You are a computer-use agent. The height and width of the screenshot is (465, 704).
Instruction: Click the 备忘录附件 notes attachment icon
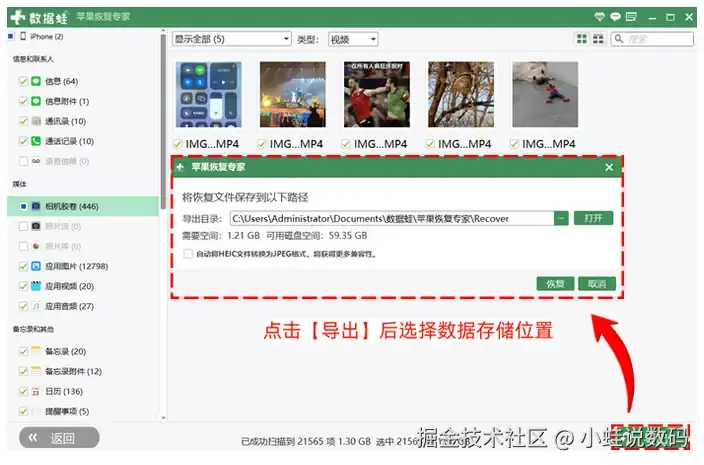[x=36, y=371]
